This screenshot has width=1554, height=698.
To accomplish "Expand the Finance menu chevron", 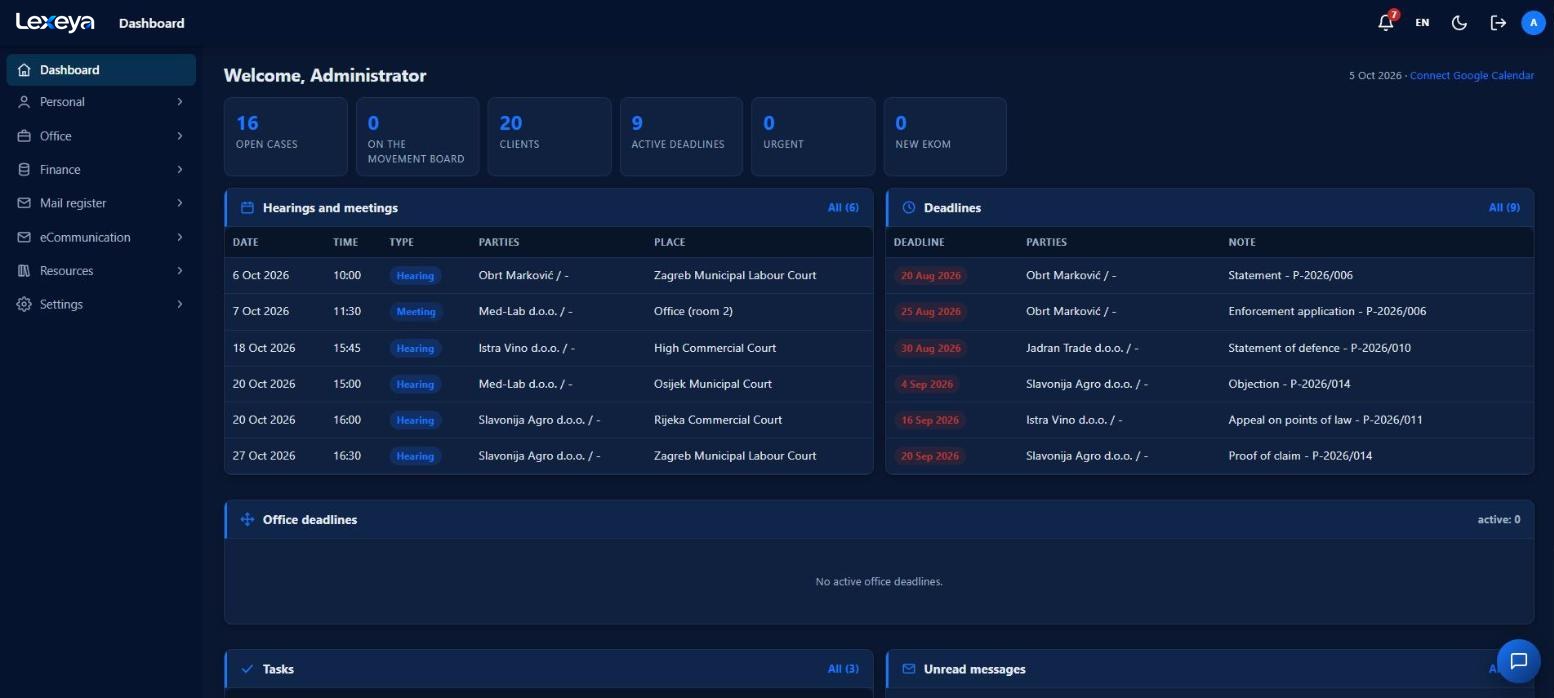I will click(180, 170).
